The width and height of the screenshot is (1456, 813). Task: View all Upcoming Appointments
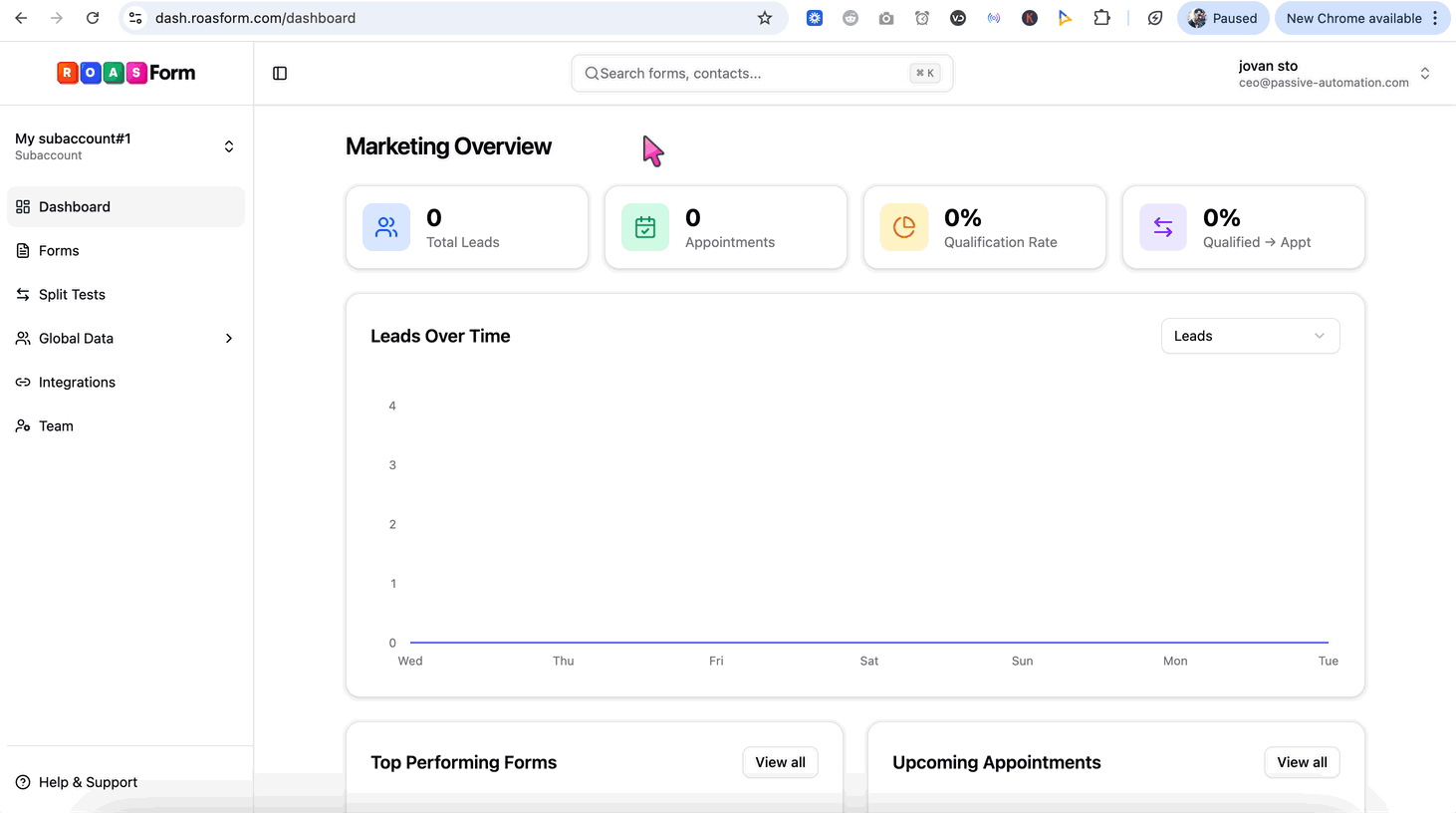point(1302,762)
